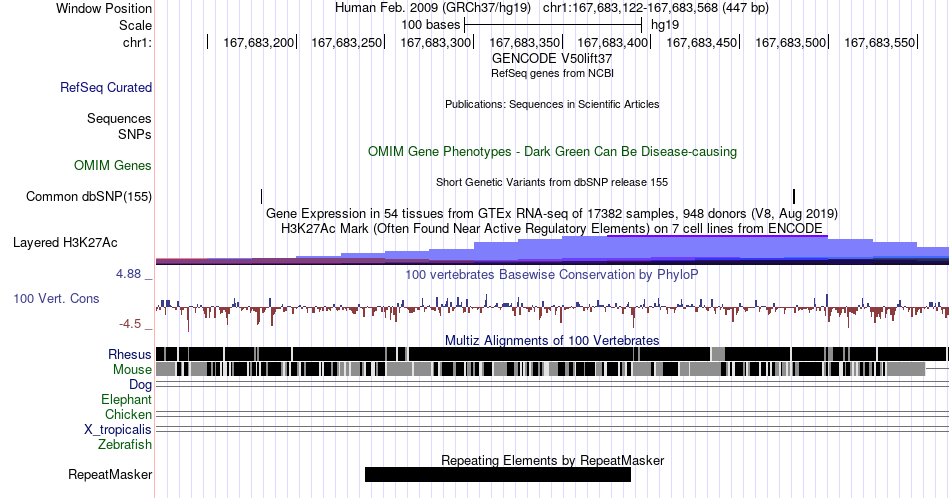Click the H3K27Ac Mark ENCODE title

[x=552, y=228]
